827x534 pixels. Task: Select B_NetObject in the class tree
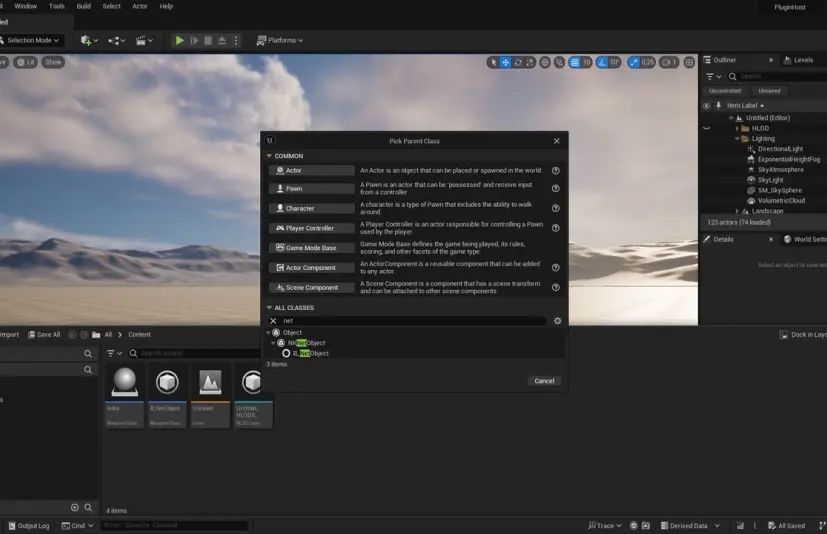pyautogui.click(x=310, y=353)
